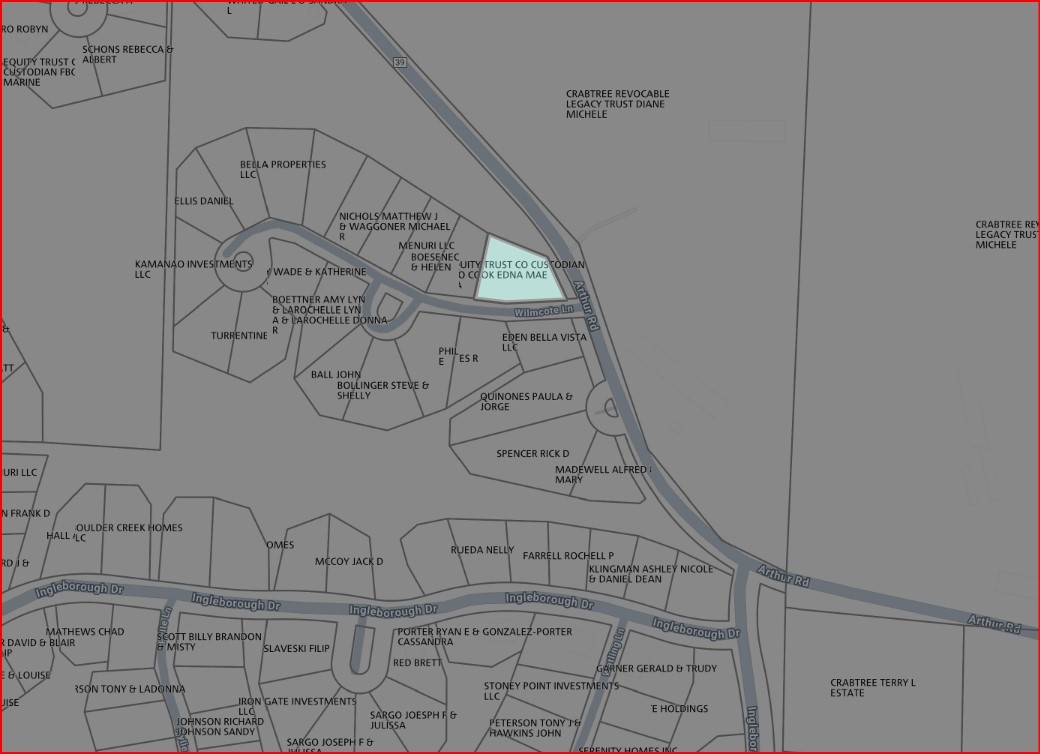Viewport: 1040px width, 754px height.
Task: Select the RED BRETT parcel label
Action: click(417, 662)
